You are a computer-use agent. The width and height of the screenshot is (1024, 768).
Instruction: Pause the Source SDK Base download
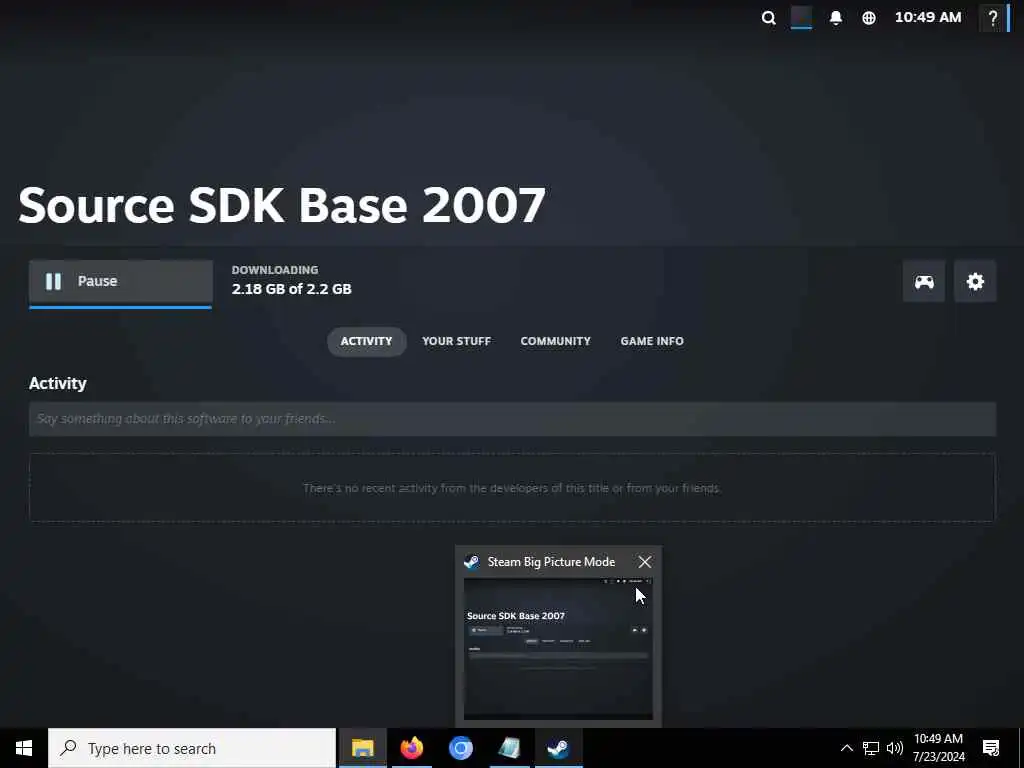121,281
